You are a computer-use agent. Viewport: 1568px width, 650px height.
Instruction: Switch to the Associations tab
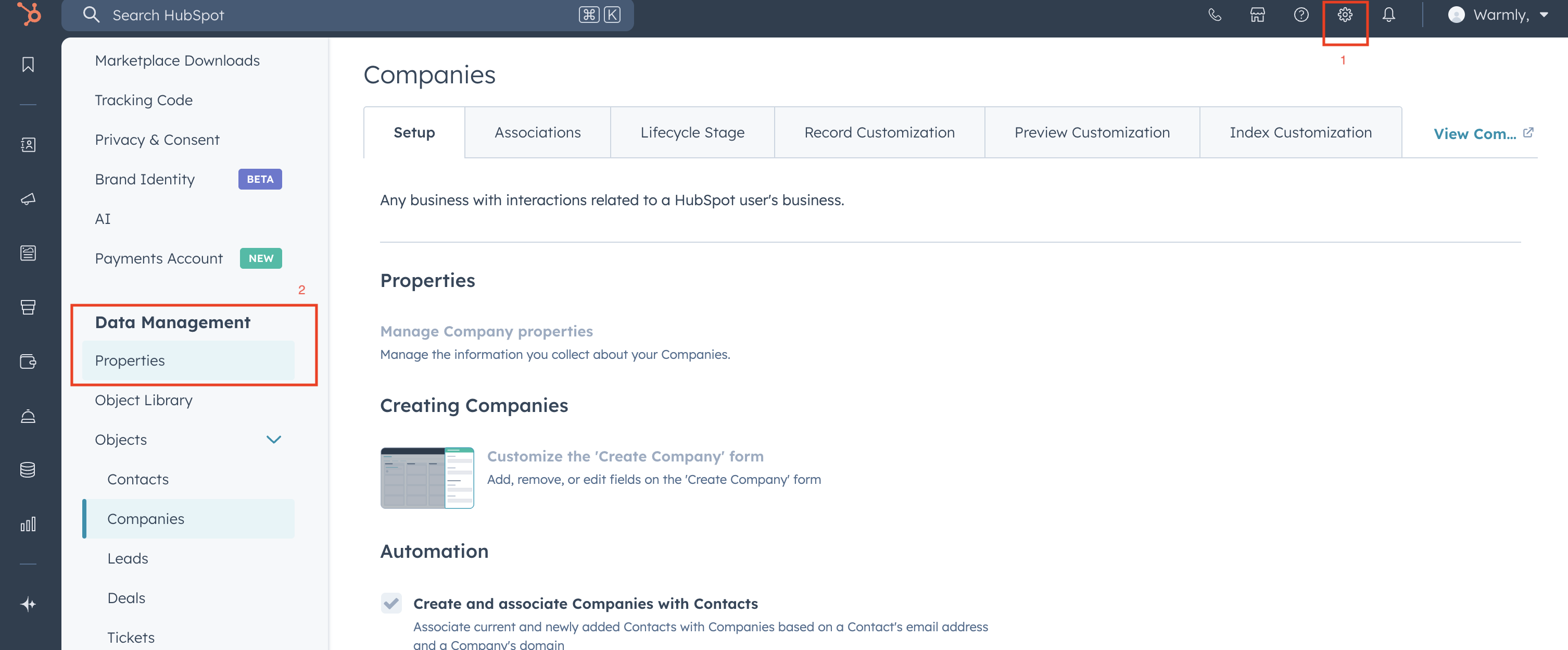click(537, 132)
